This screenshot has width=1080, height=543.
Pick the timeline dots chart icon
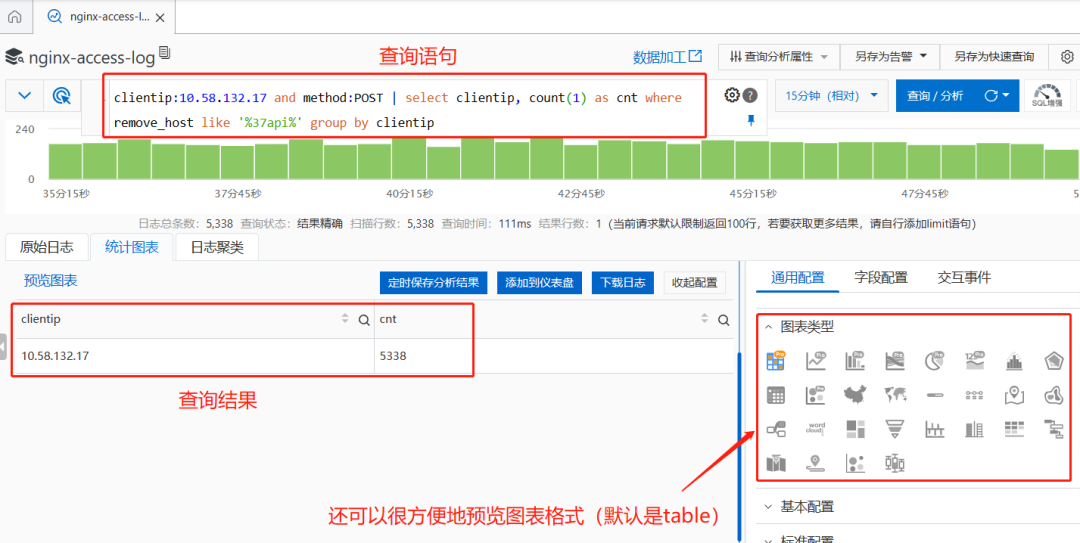[x=975, y=394]
